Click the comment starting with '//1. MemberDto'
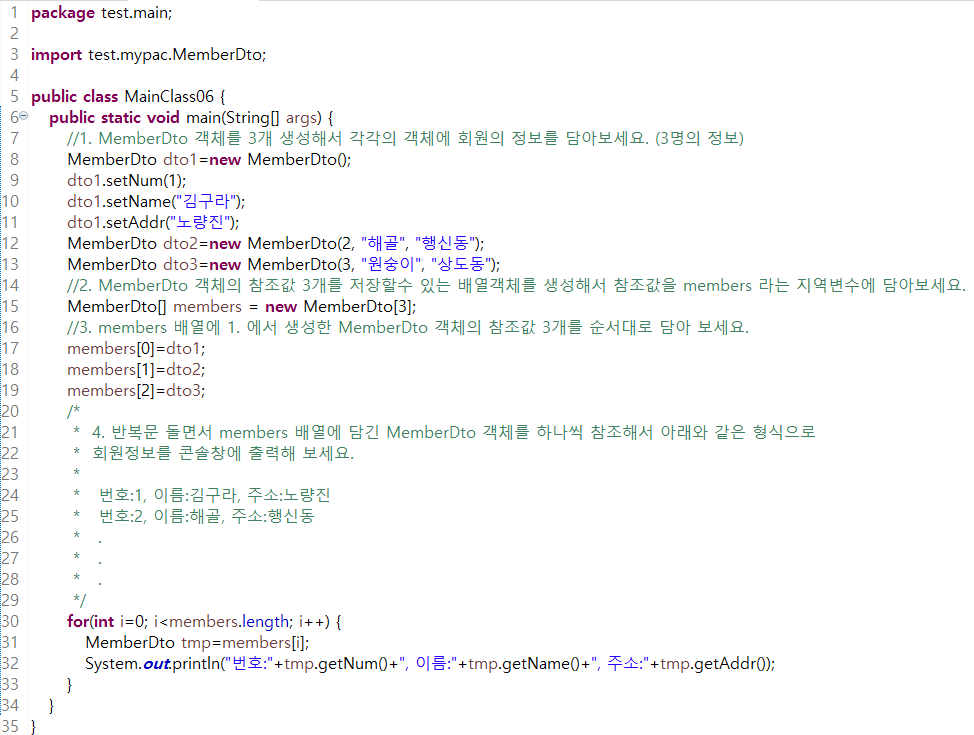This screenshot has height=735, width=974. 406,138
